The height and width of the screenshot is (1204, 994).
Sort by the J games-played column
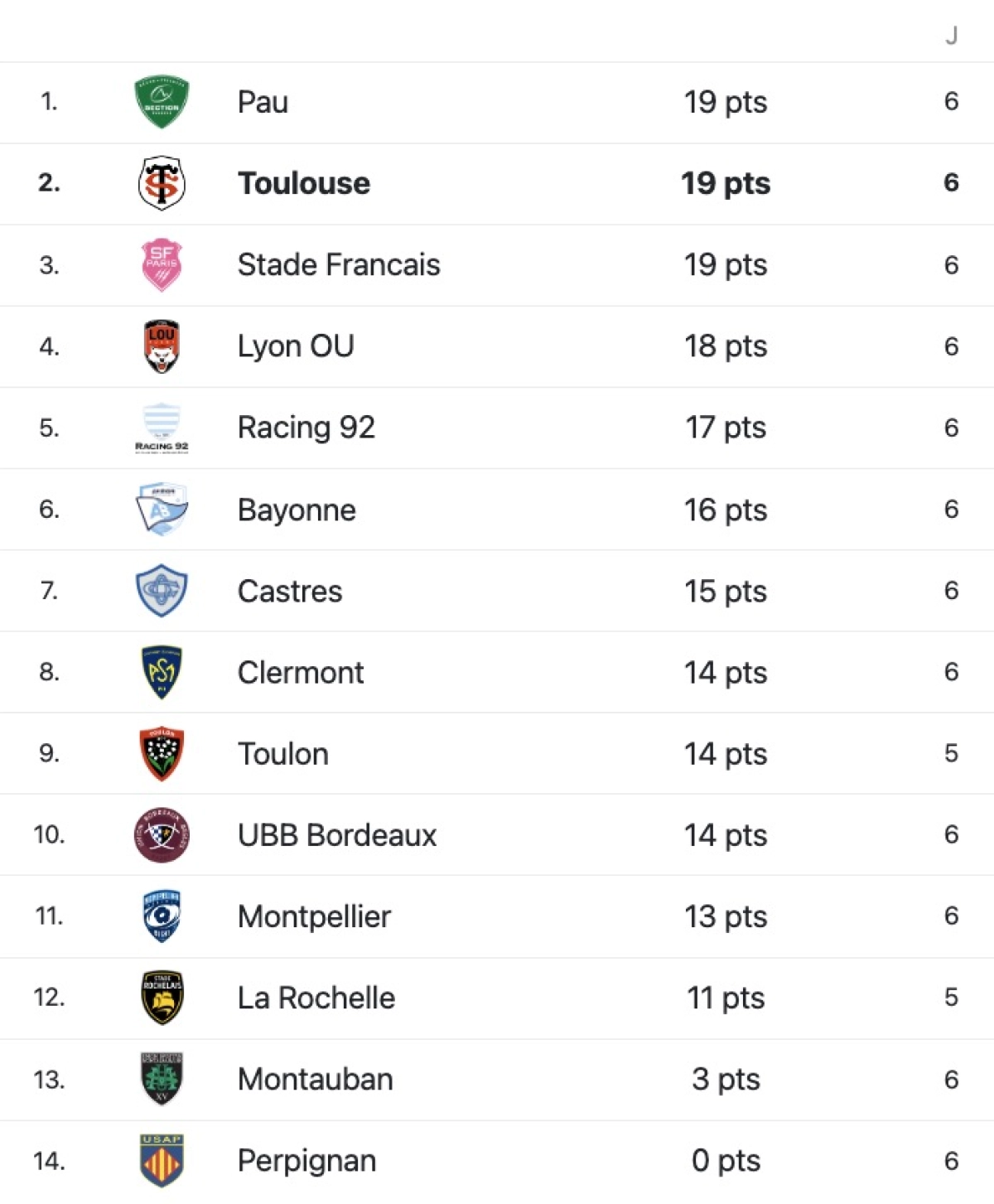click(x=950, y=36)
